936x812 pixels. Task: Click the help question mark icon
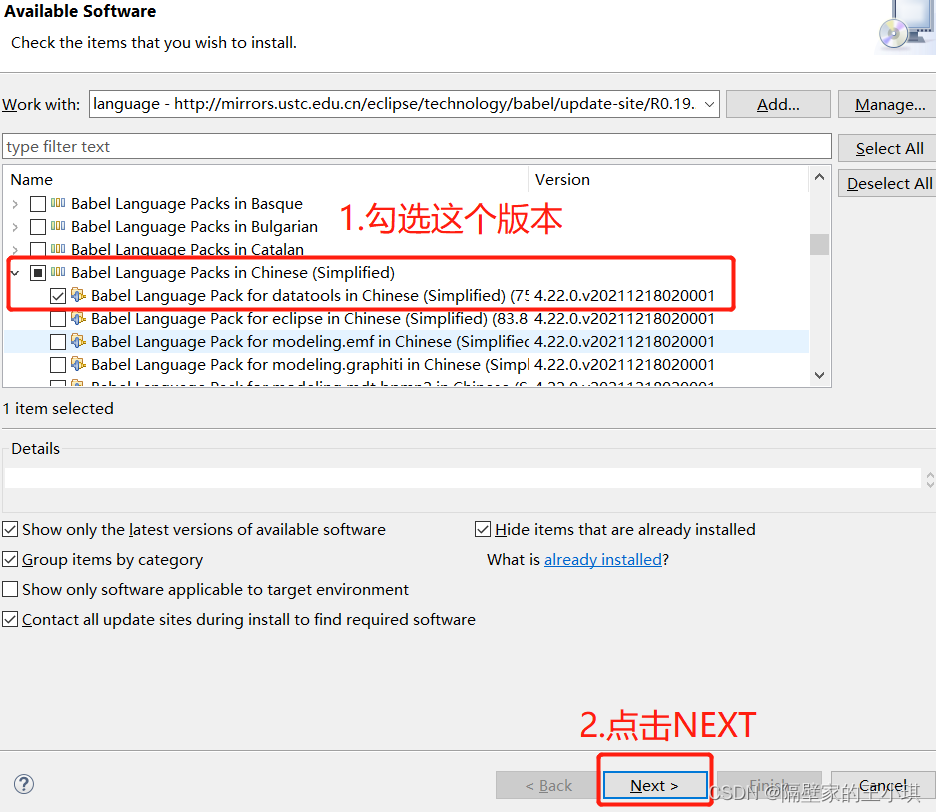[24, 784]
